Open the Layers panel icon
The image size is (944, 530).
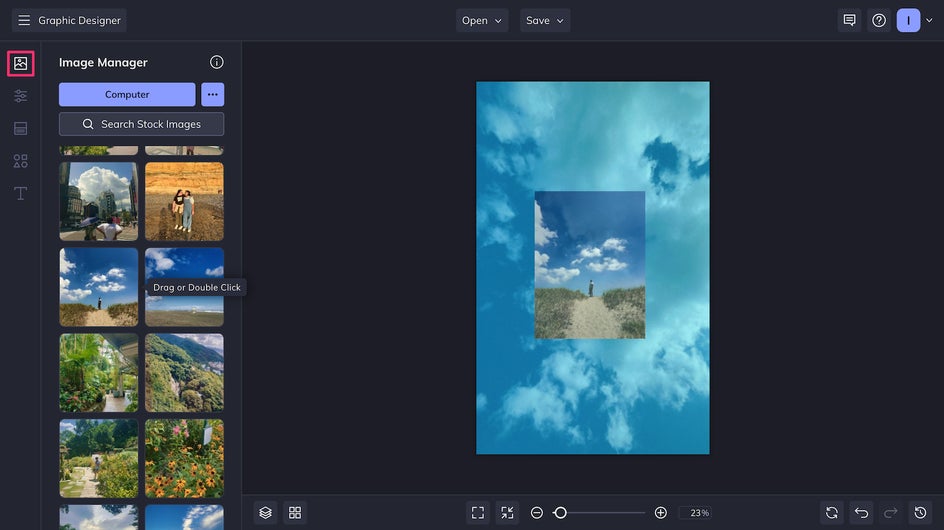(x=266, y=513)
